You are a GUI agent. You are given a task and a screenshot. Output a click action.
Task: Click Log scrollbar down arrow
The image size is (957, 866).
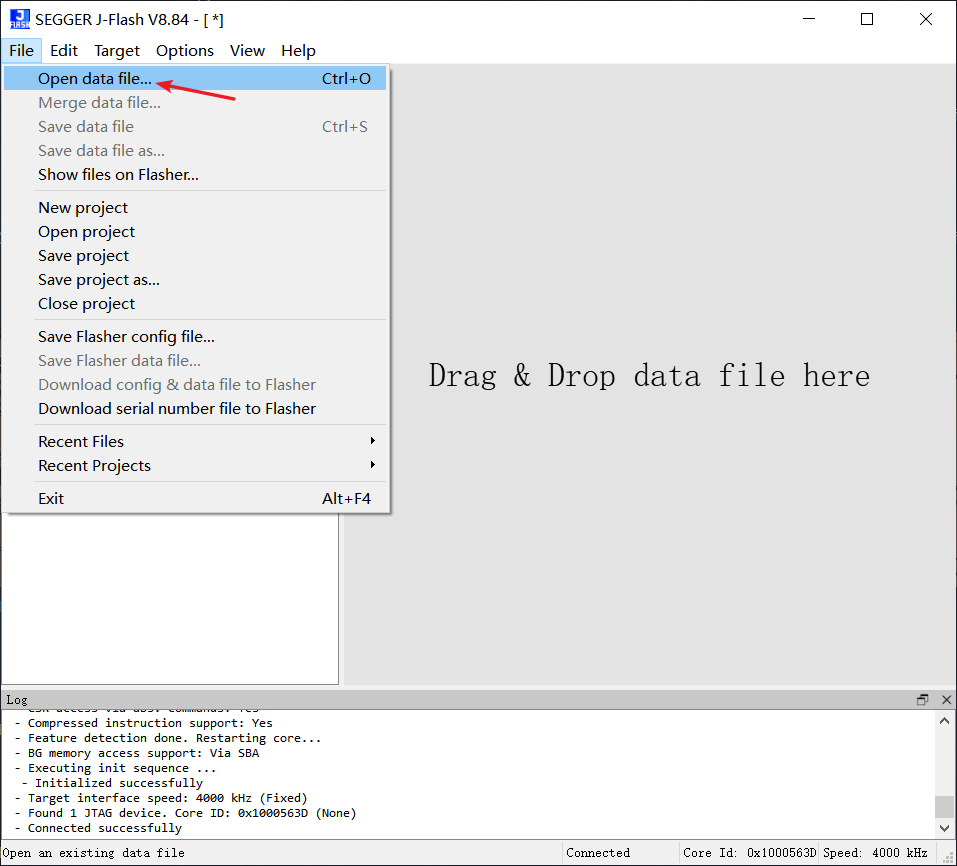tap(944, 828)
